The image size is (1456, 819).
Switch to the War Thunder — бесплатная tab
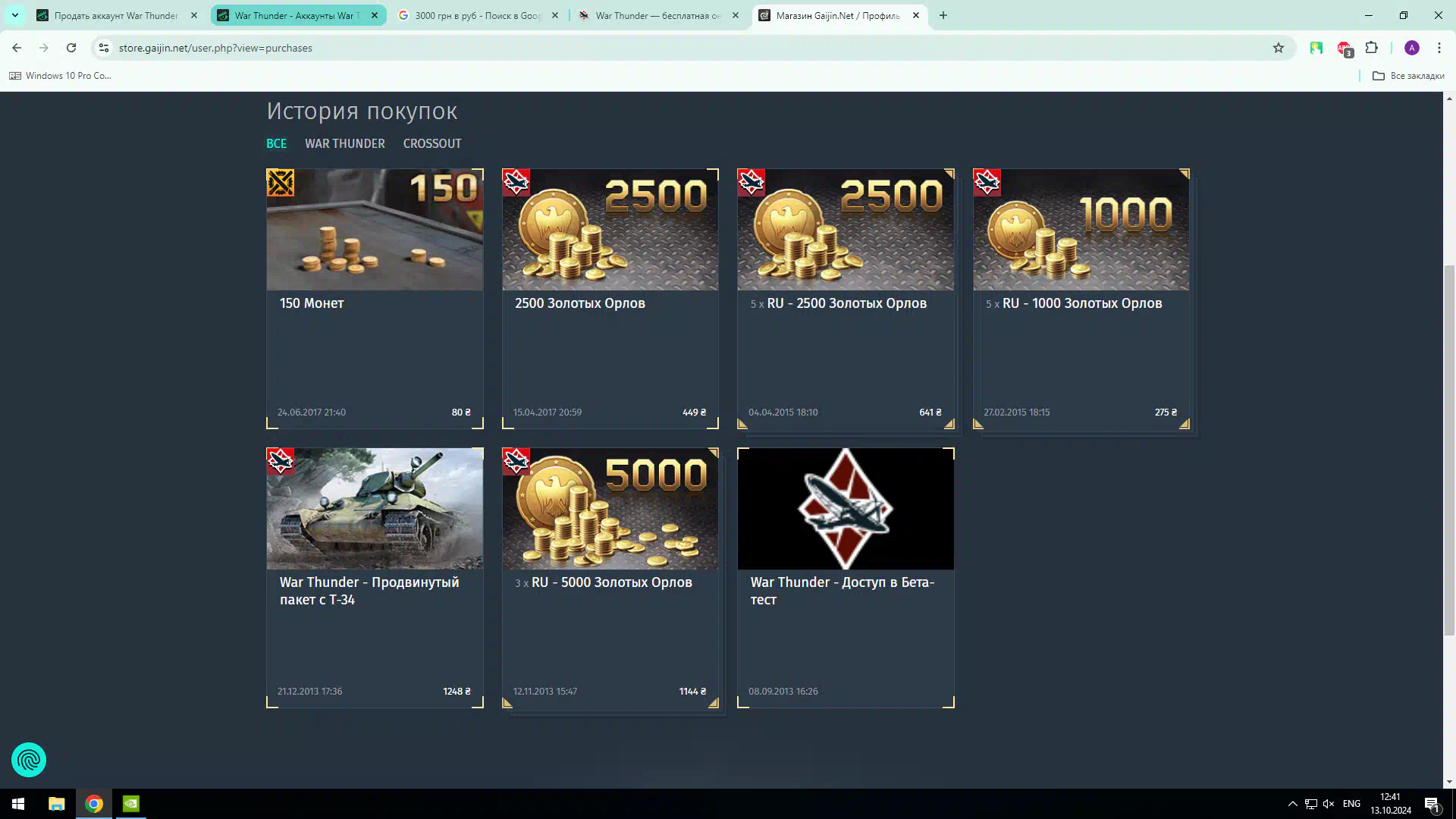pyautogui.click(x=657, y=15)
